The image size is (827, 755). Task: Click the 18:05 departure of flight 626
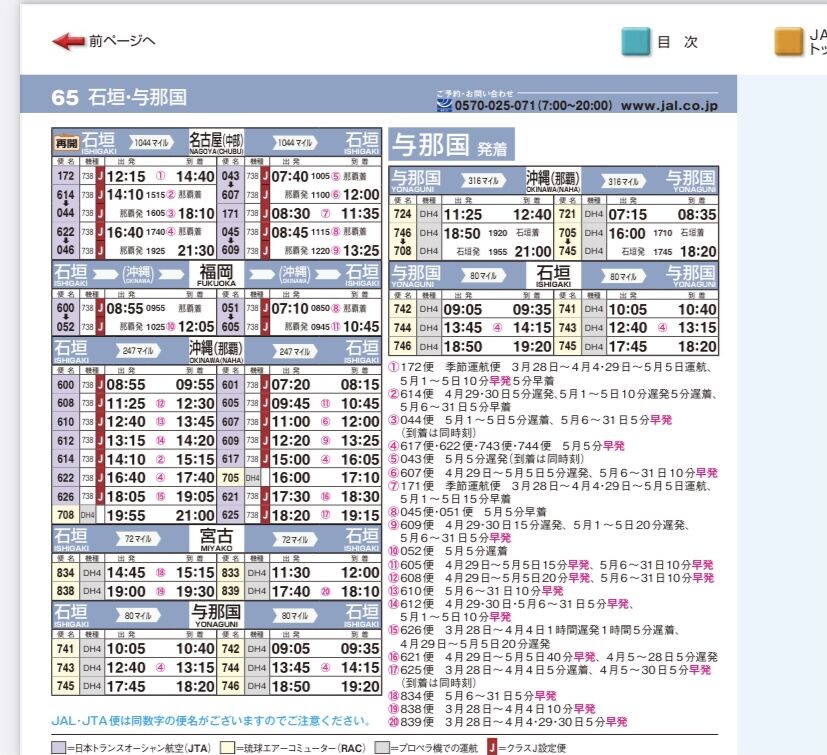[x=126, y=496]
